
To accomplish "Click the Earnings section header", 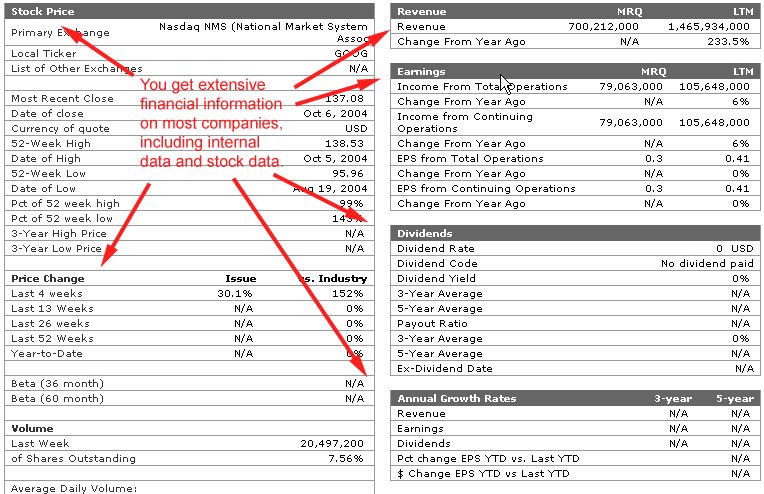I will coord(421,72).
